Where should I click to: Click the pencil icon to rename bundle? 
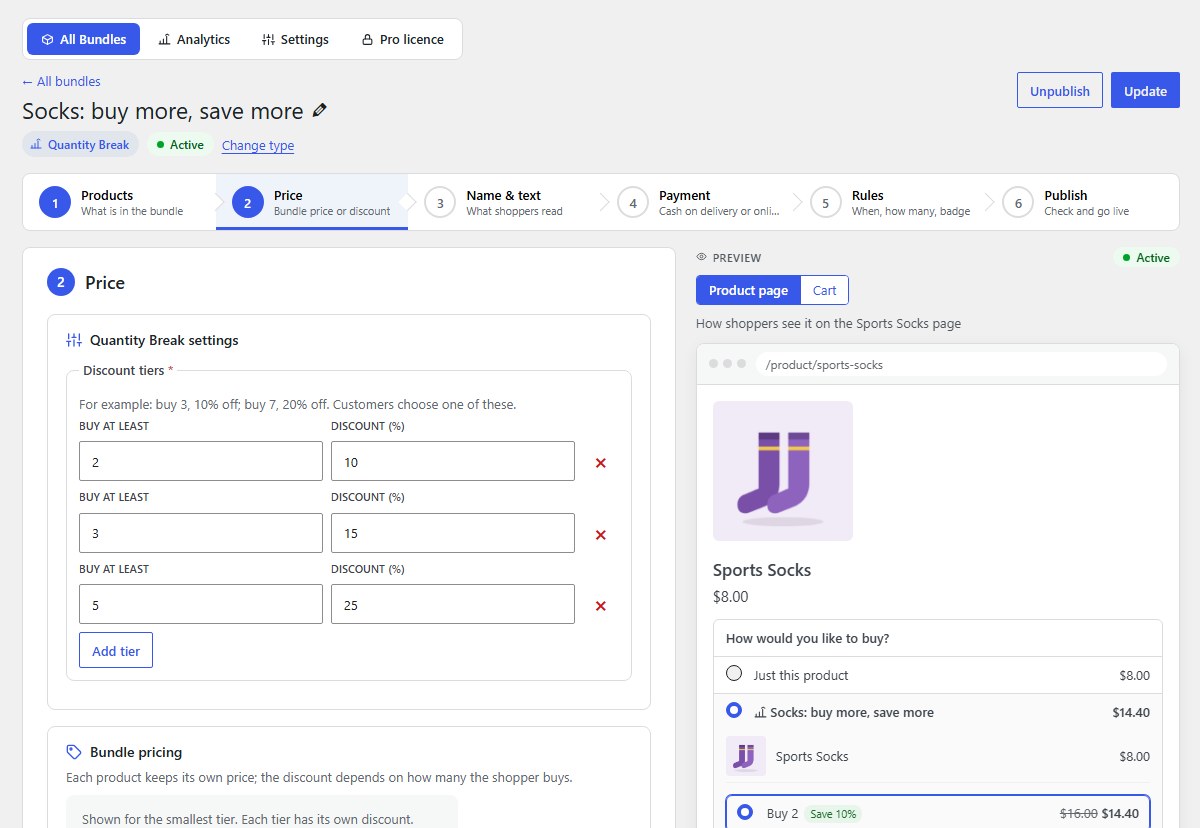pyautogui.click(x=320, y=111)
